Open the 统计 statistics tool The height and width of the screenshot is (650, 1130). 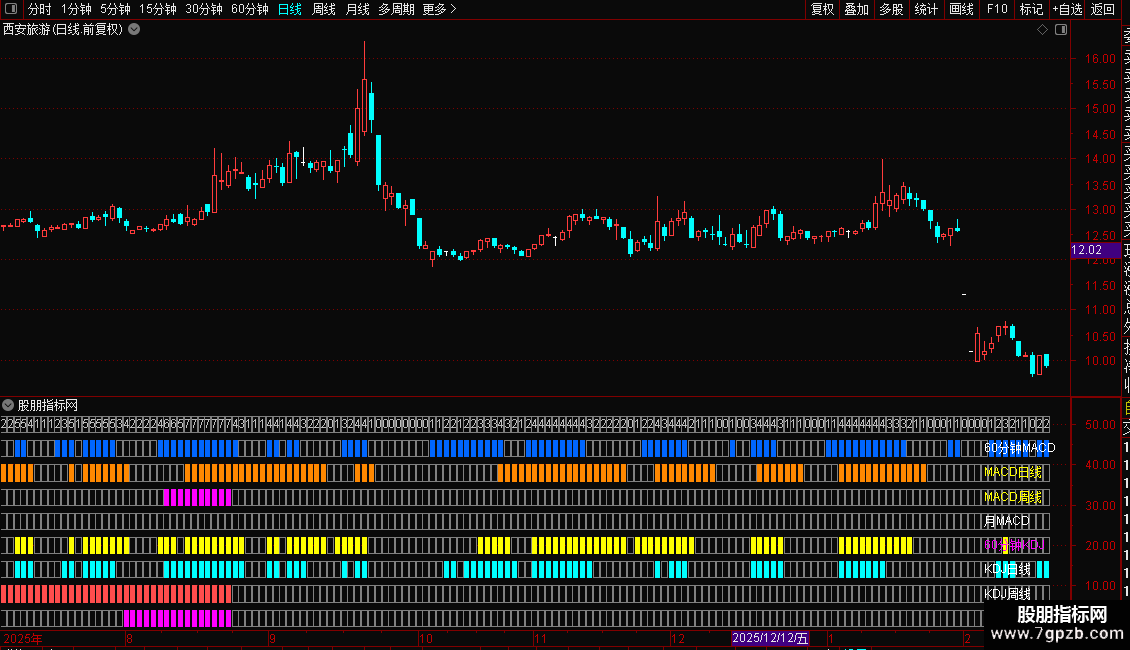coord(926,9)
